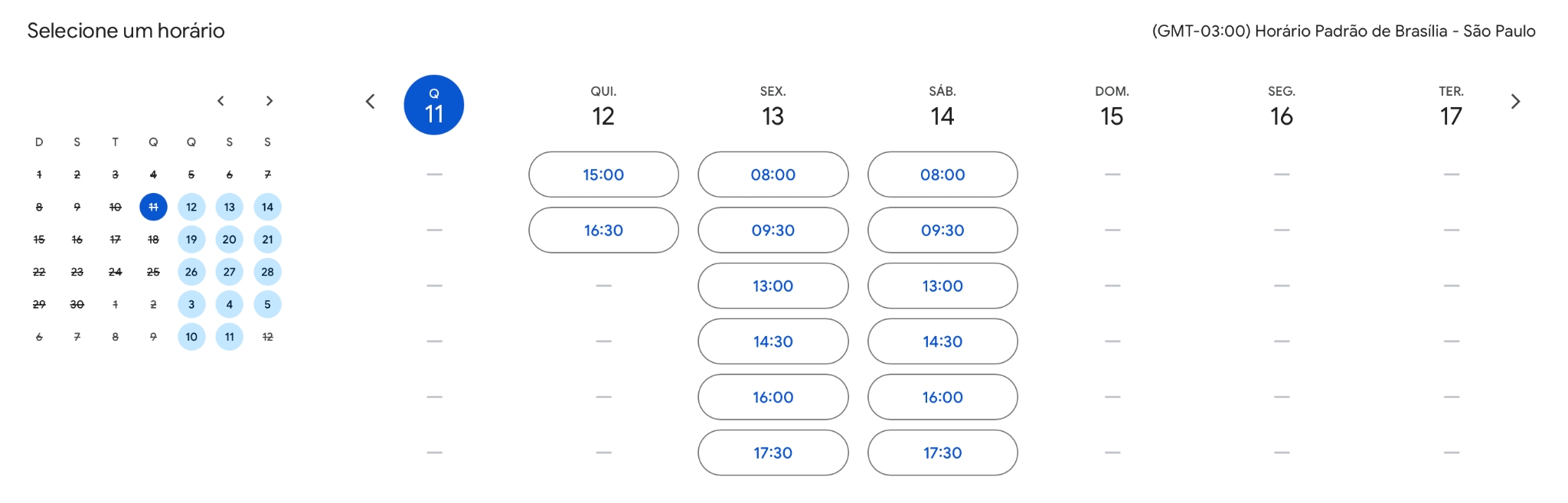Pick day 21 in mini calendar

pyautogui.click(x=267, y=240)
